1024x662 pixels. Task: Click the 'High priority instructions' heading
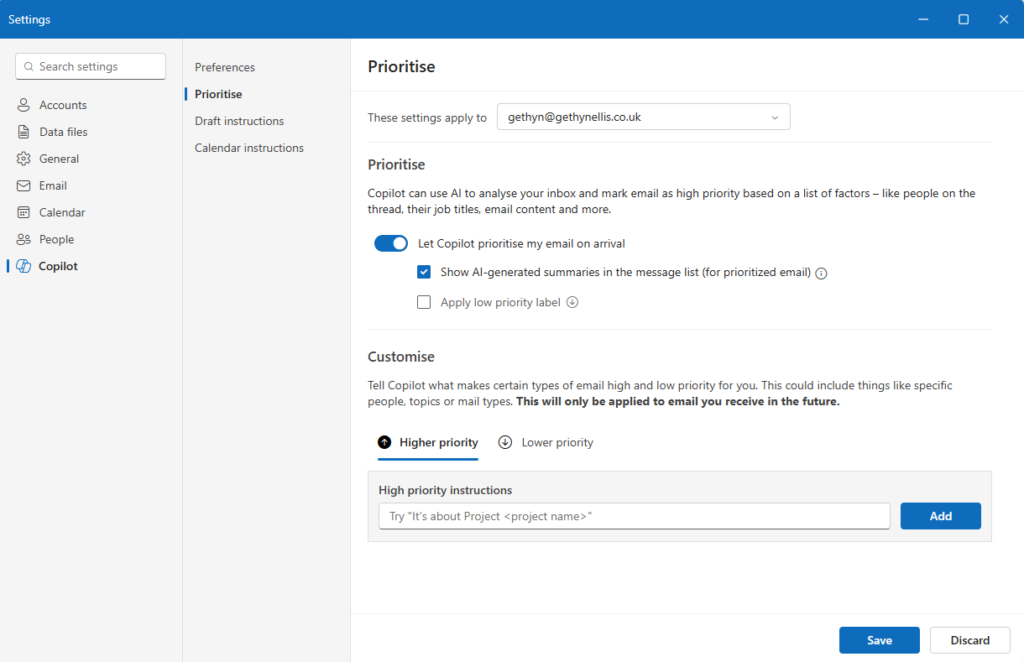click(445, 490)
